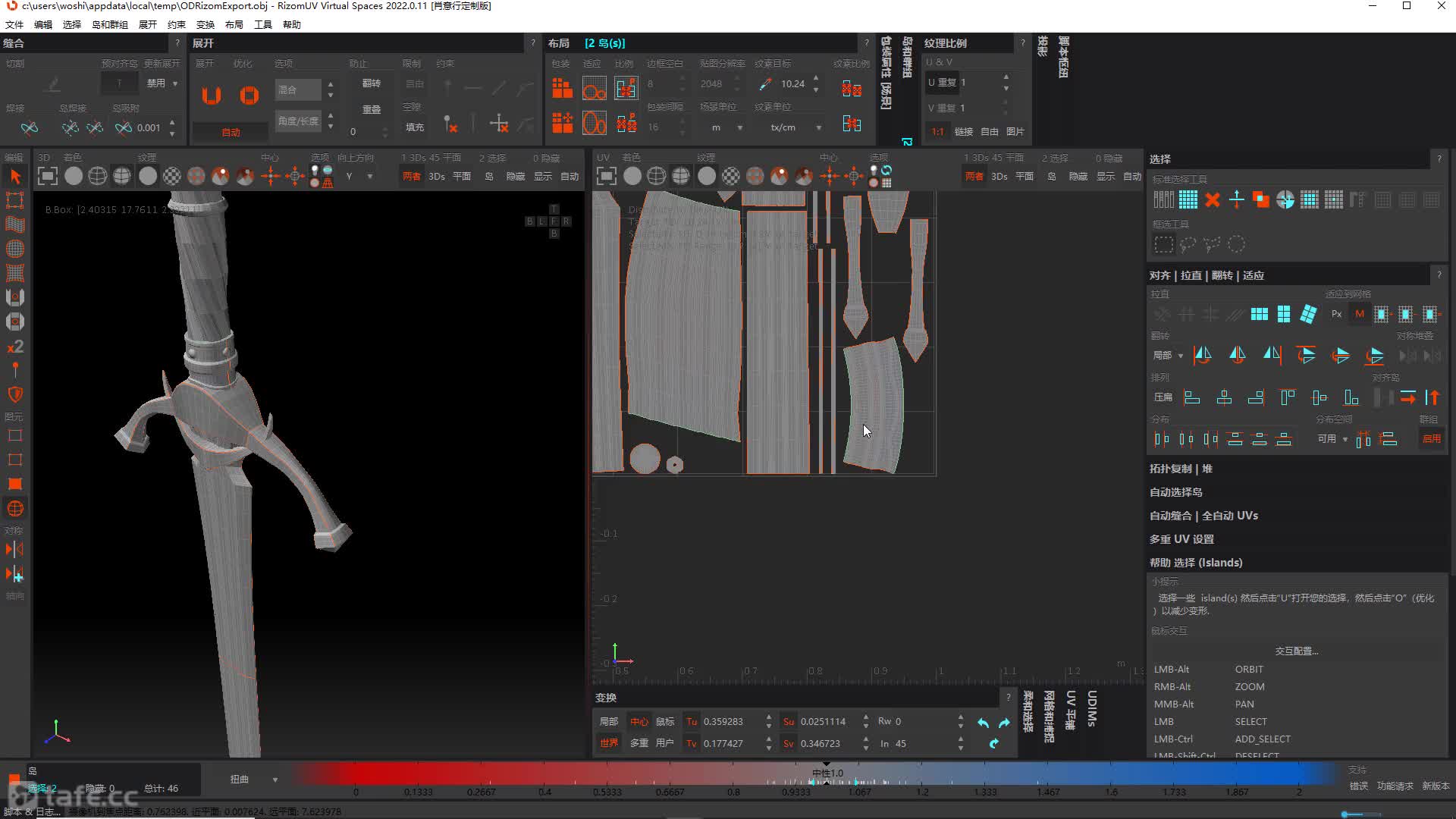This screenshot has height=819, width=1456.
Task: Click the blue slider at bottom right corner
Action: tap(1361, 814)
